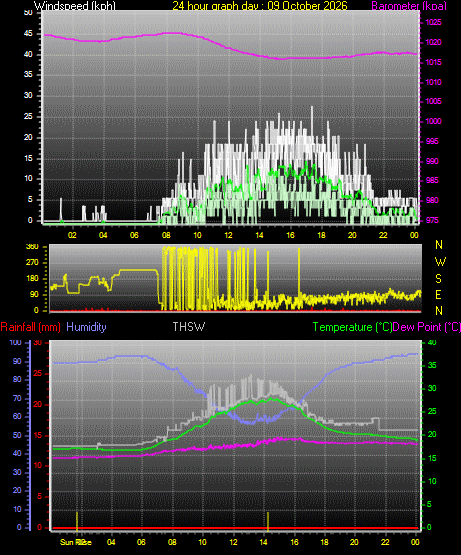Image resolution: width=461 pixels, height=555 pixels.
Task: Click hour 10 under the temperature chart
Action: (x=202, y=542)
